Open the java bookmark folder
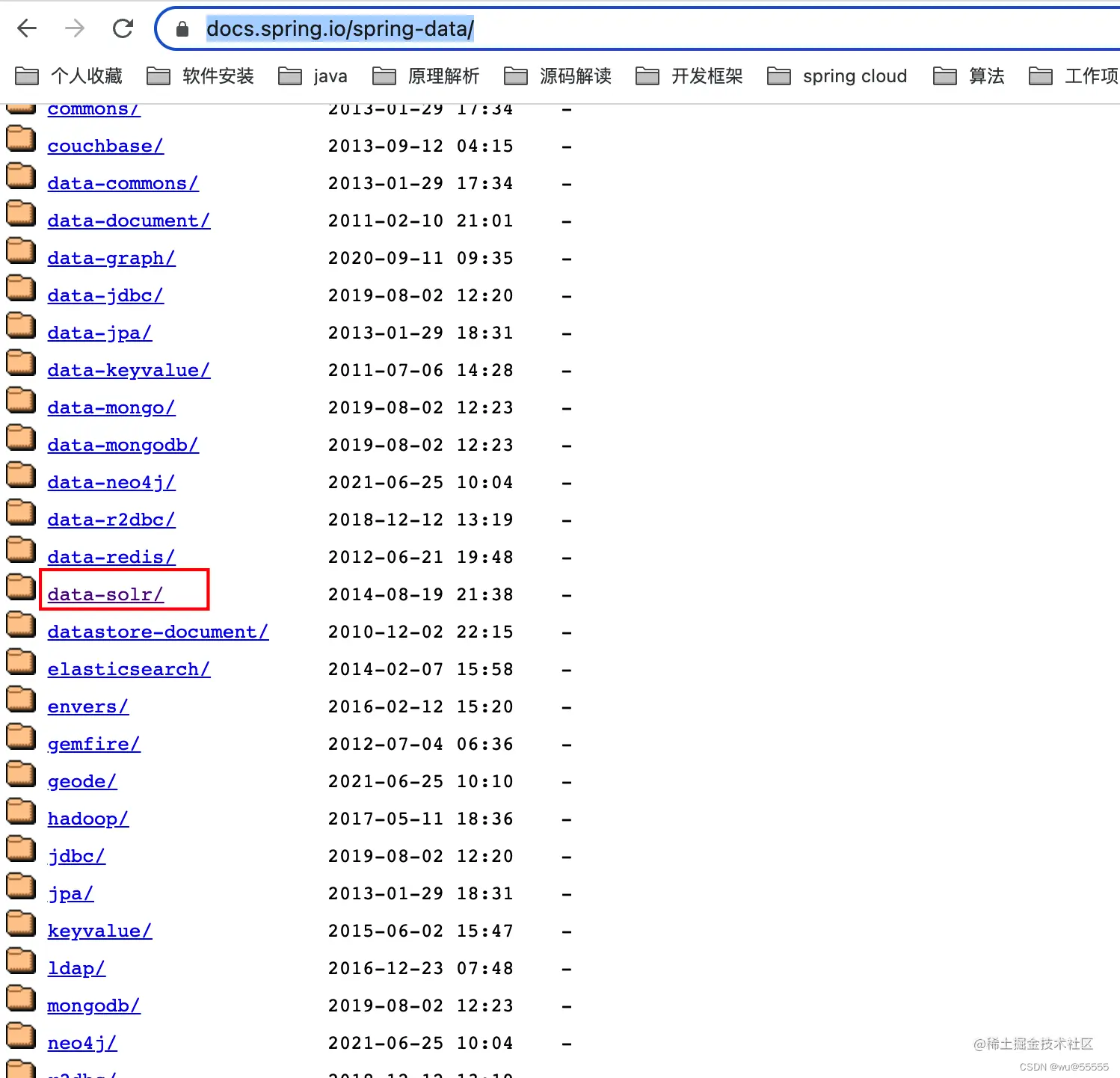 [313, 76]
